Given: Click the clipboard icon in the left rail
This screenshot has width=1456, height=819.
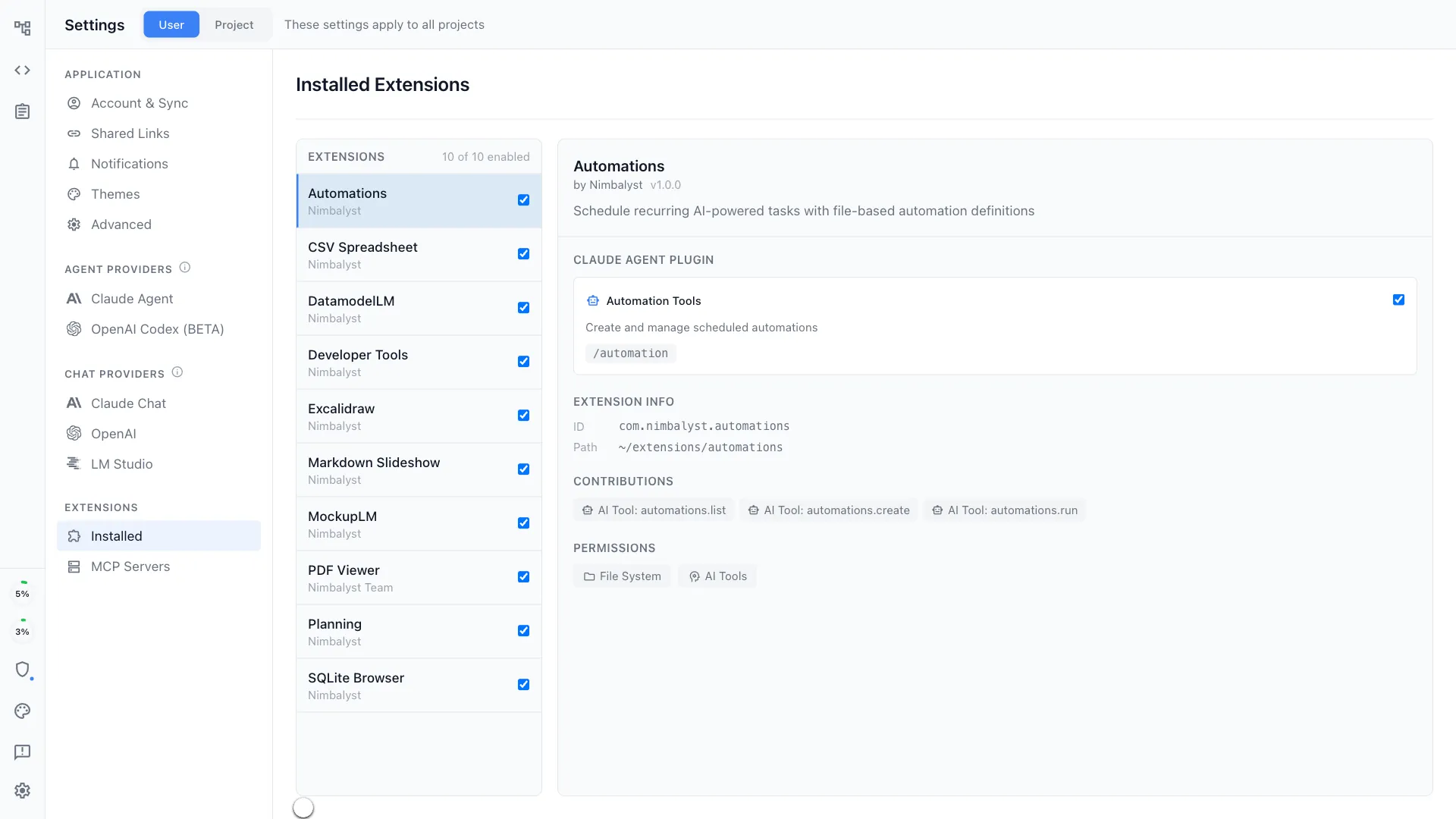Looking at the screenshot, I should pos(22,111).
